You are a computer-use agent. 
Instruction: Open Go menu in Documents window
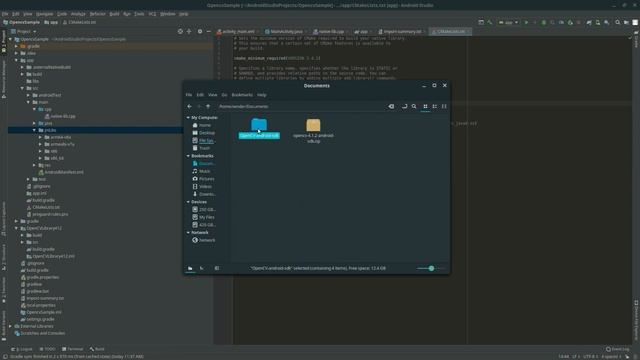pyautogui.click(x=224, y=95)
